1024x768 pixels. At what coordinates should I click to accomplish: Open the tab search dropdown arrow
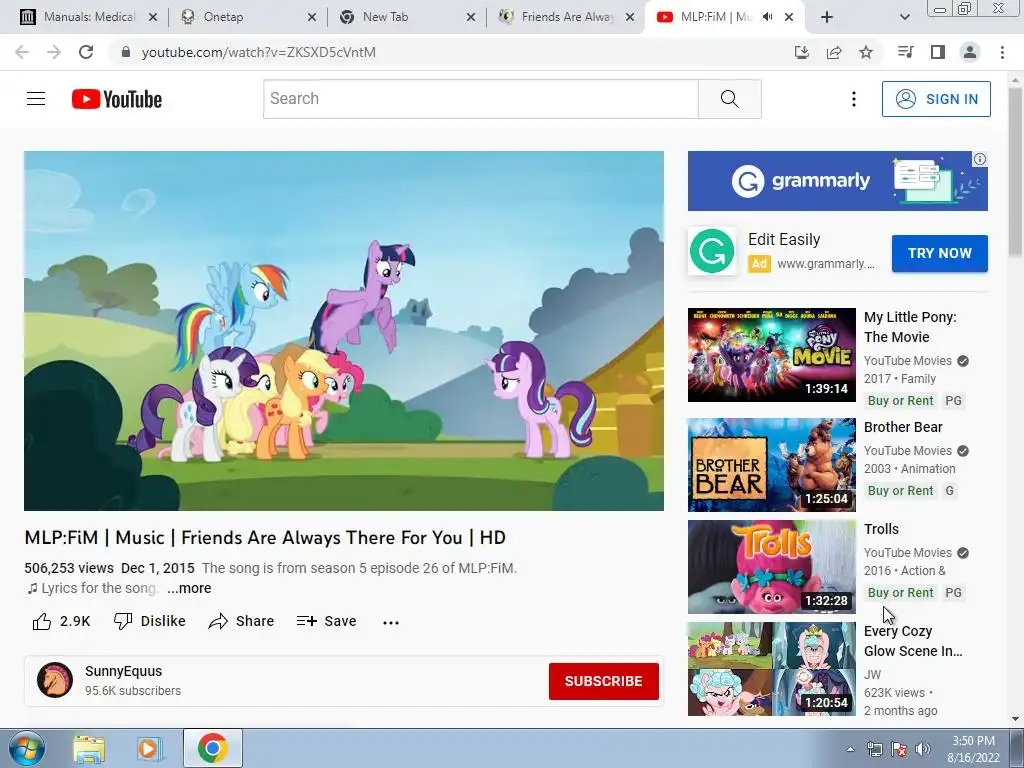point(904,17)
